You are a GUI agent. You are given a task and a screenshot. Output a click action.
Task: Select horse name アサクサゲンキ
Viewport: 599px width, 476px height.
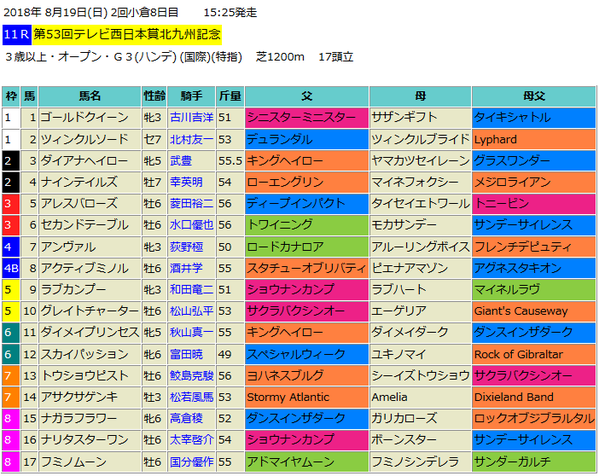(x=79, y=398)
